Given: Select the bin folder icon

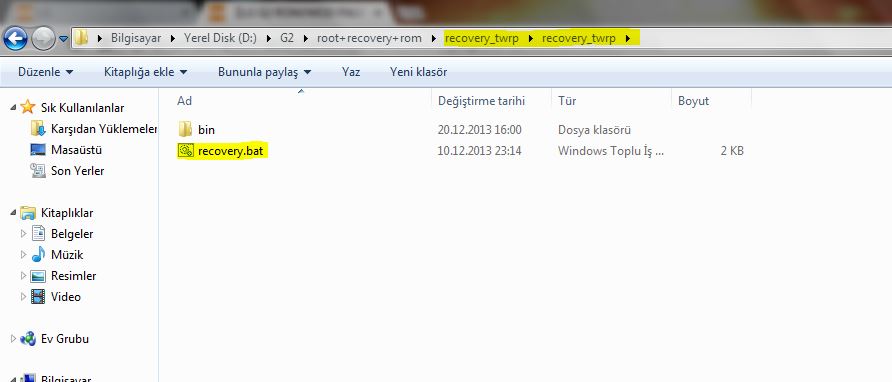Looking at the screenshot, I should (x=185, y=130).
